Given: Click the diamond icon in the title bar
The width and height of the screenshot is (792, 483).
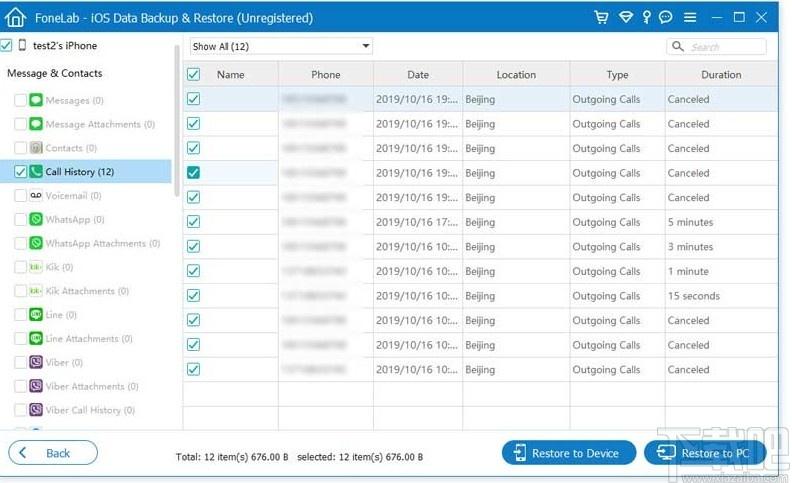Looking at the screenshot, I should click(626, 17).
